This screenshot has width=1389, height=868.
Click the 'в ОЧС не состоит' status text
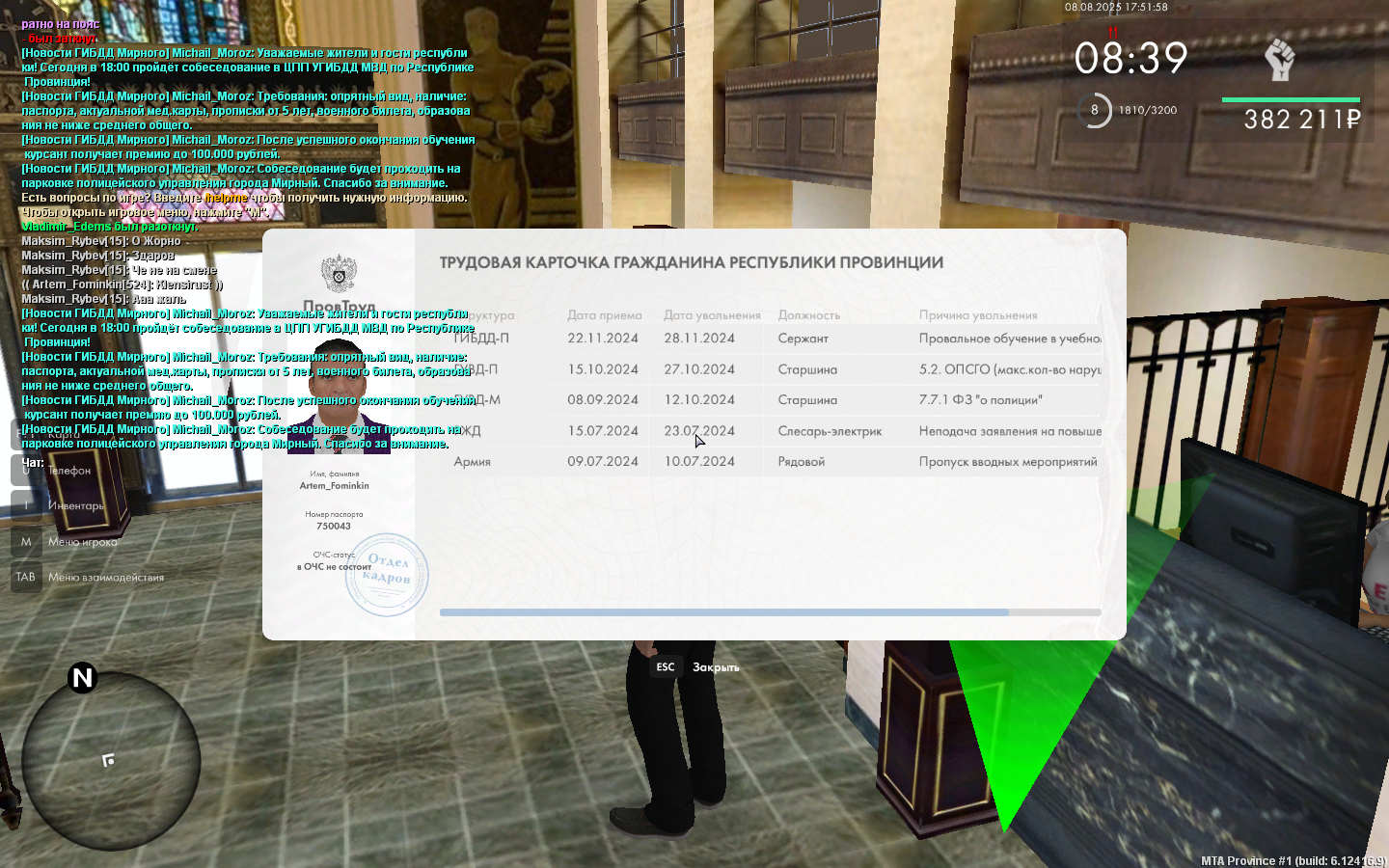click(x=334, y=567)
